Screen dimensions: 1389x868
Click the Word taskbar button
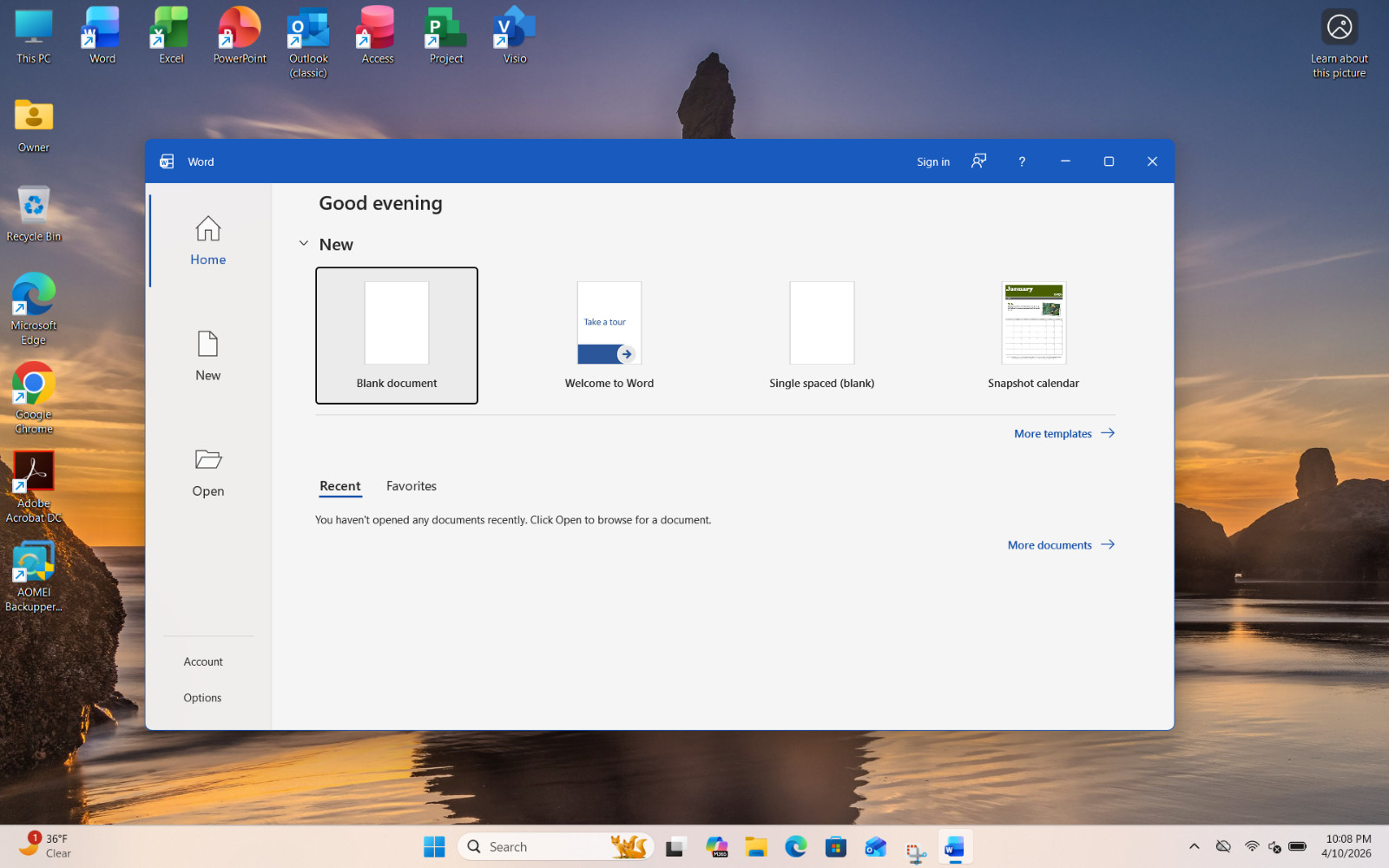tap(955, 846)
